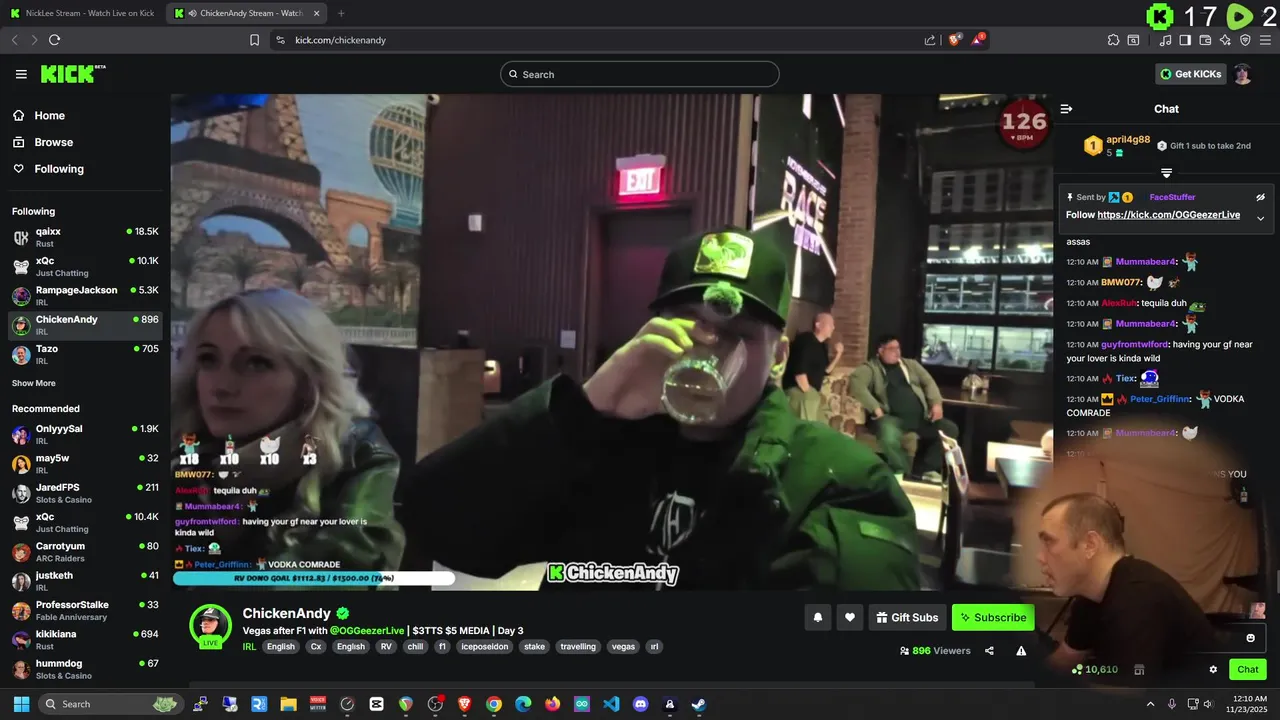1280x720 pixels.
Task: Click ChickenAndy's channel avatar with LIVE badge
Action: click(211, 627)
